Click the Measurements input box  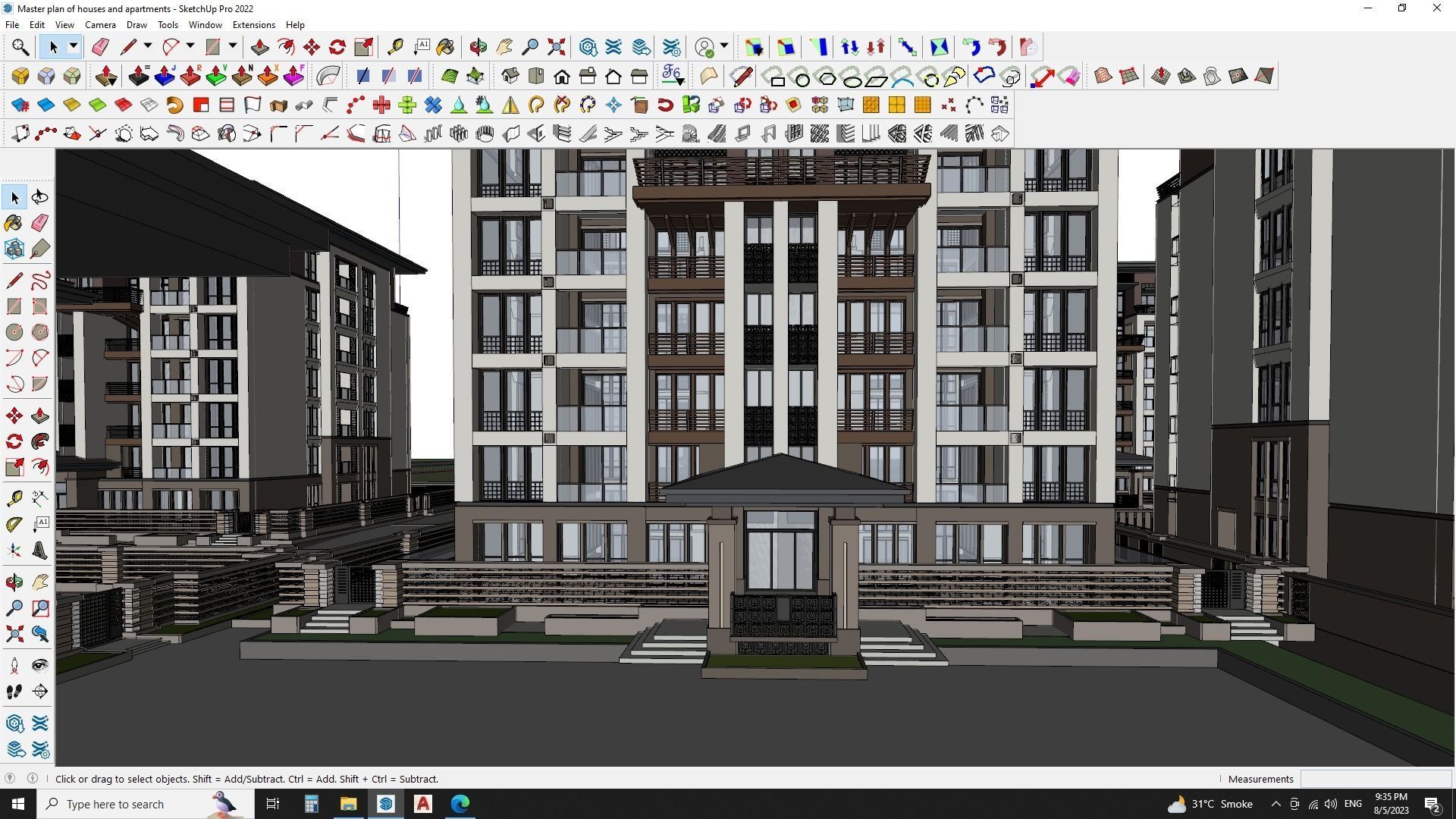pos(1376,779)
